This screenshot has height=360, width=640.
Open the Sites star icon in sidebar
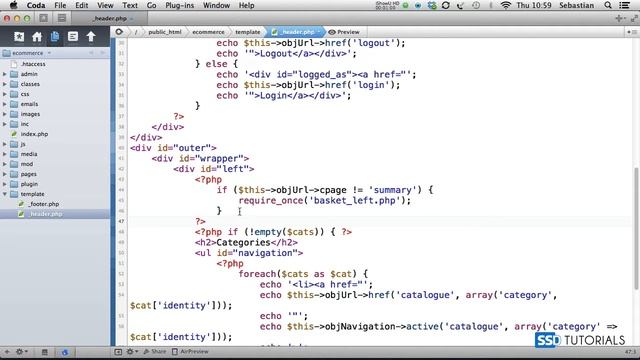[19, 37]
